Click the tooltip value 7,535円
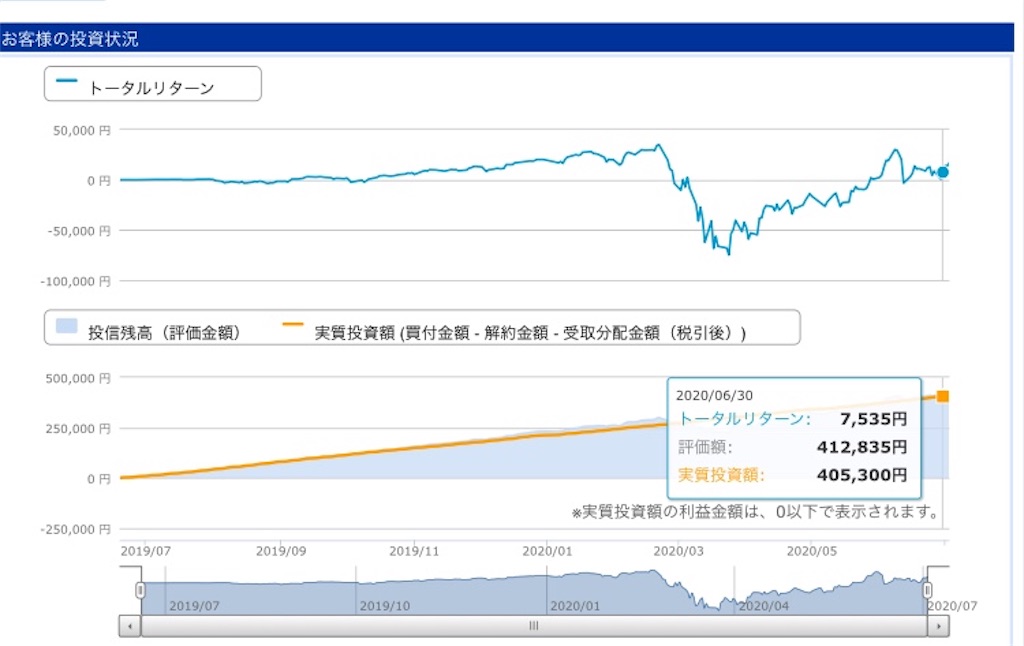The width and height of the screenshot is (1024, 646). tap(873, 419)
